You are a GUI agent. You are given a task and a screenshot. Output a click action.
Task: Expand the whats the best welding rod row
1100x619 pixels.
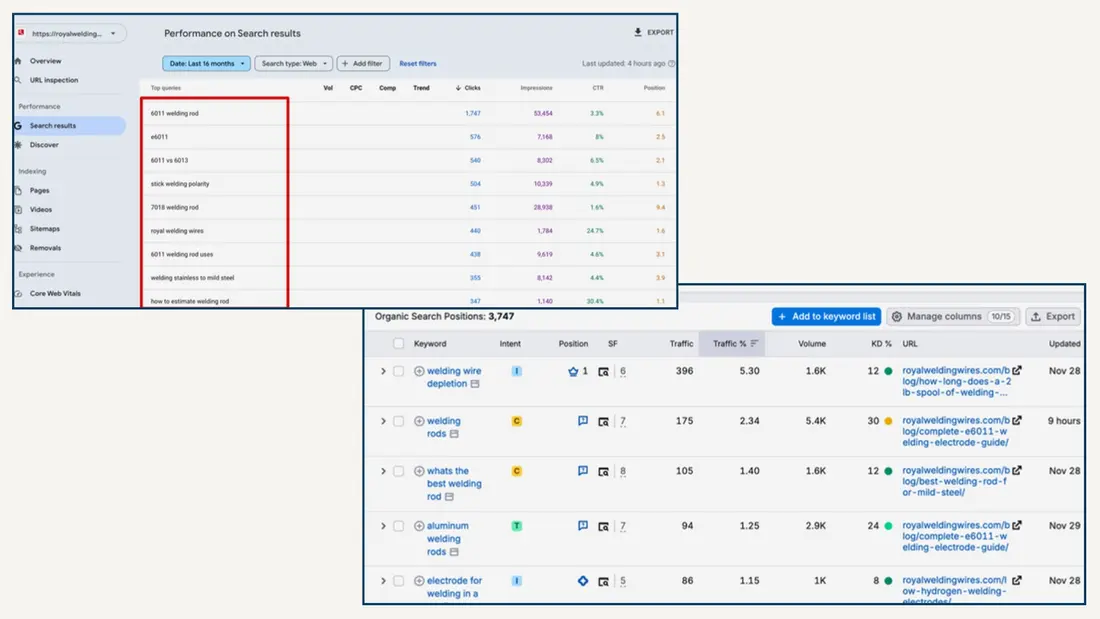click(383, 471)
